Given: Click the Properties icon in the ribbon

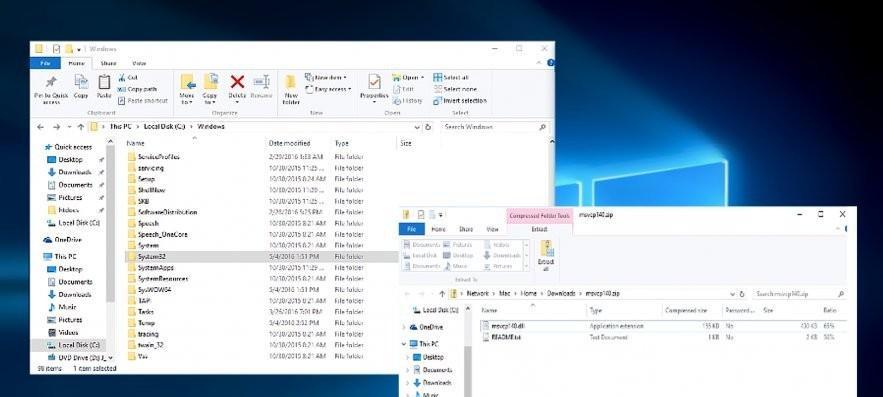Looking at the screenshot, I should (374, 82).
